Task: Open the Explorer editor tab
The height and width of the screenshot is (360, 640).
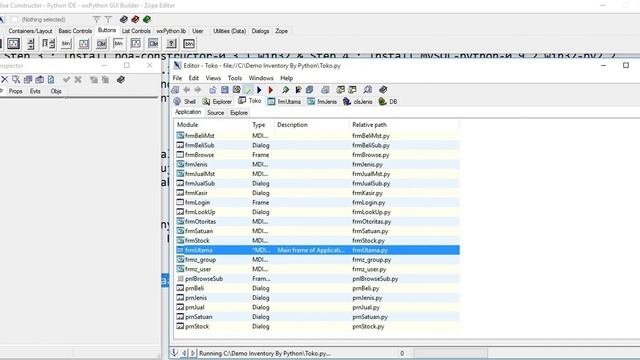Action: point(217,102)
